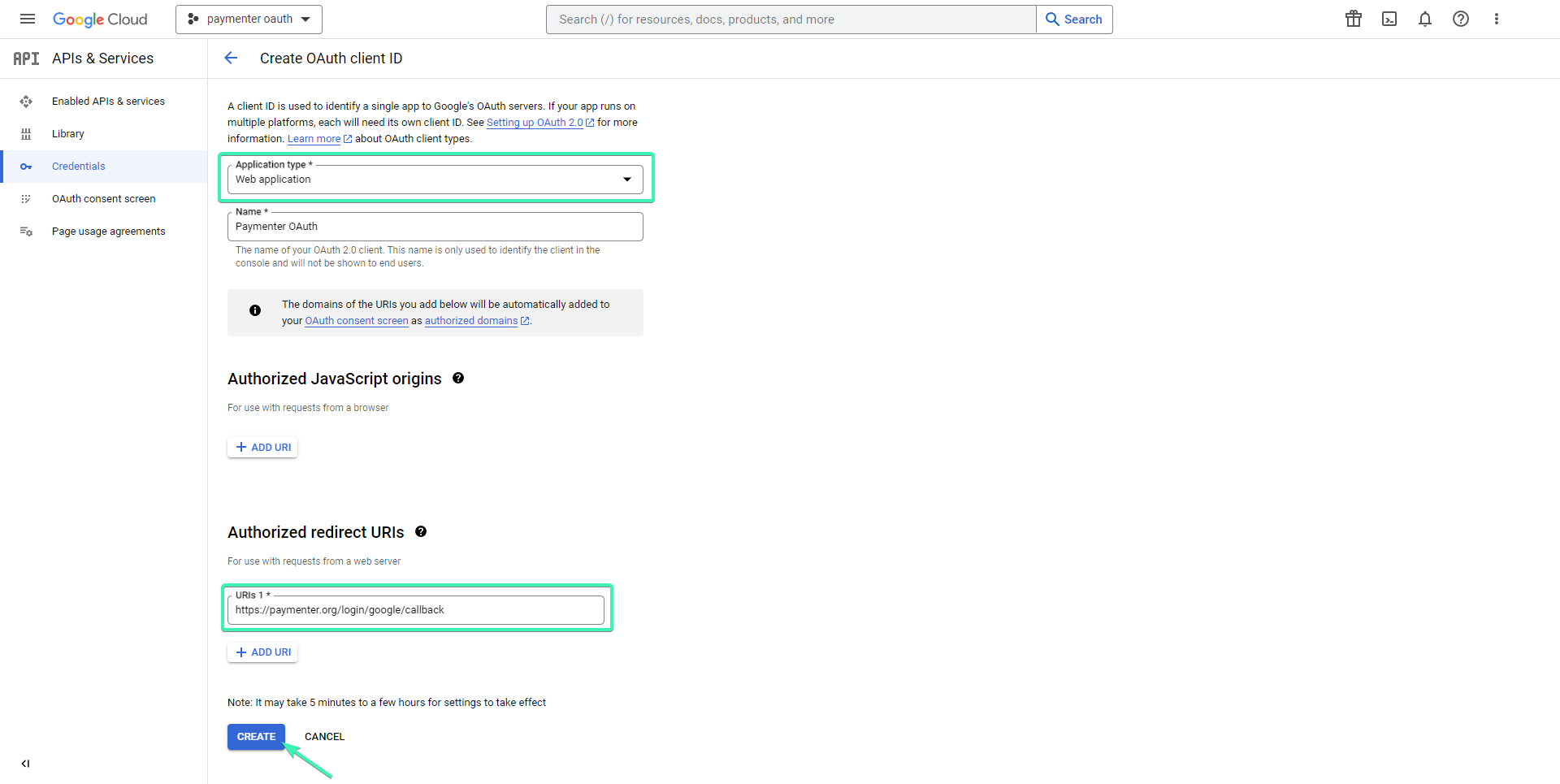Screen dimensions: 1560x784
Task: Open the navigation hamburger menu
Action: coord(27,19)
